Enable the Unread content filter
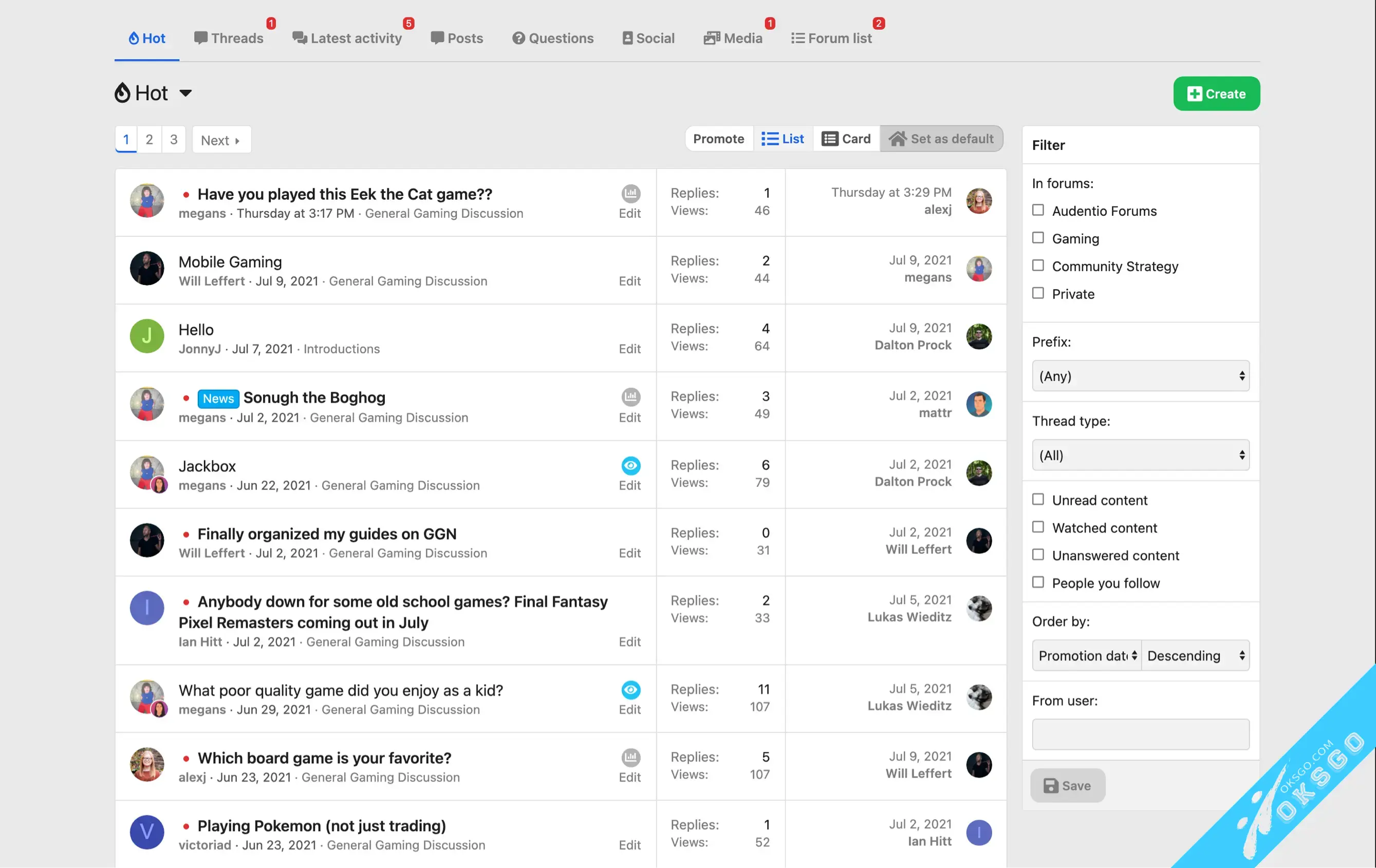Screen dimensions: 1376x868 [1038, 500]
